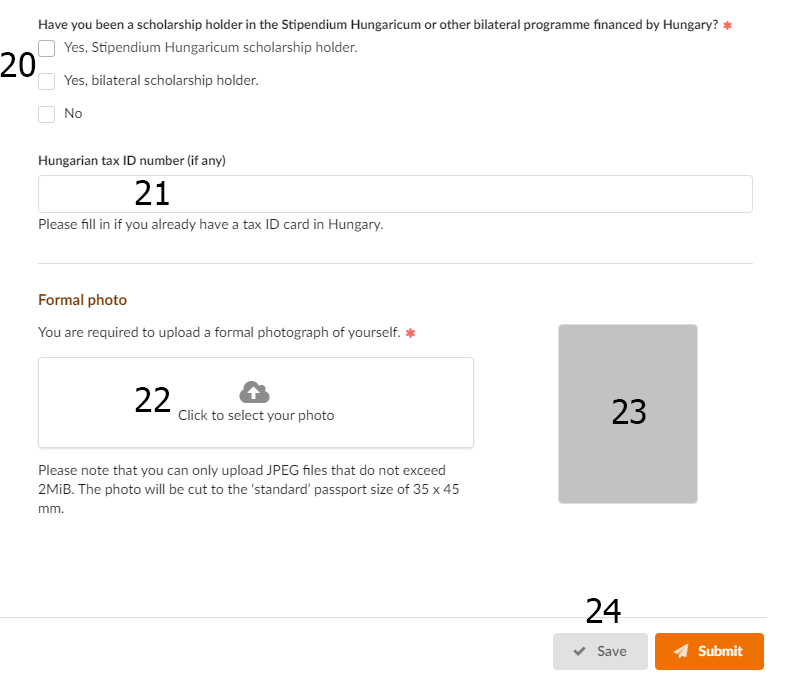This screenshot has height=691, width=793.
Task: Click the gray photo preview placeholder
Action: (x=627, y=413)
